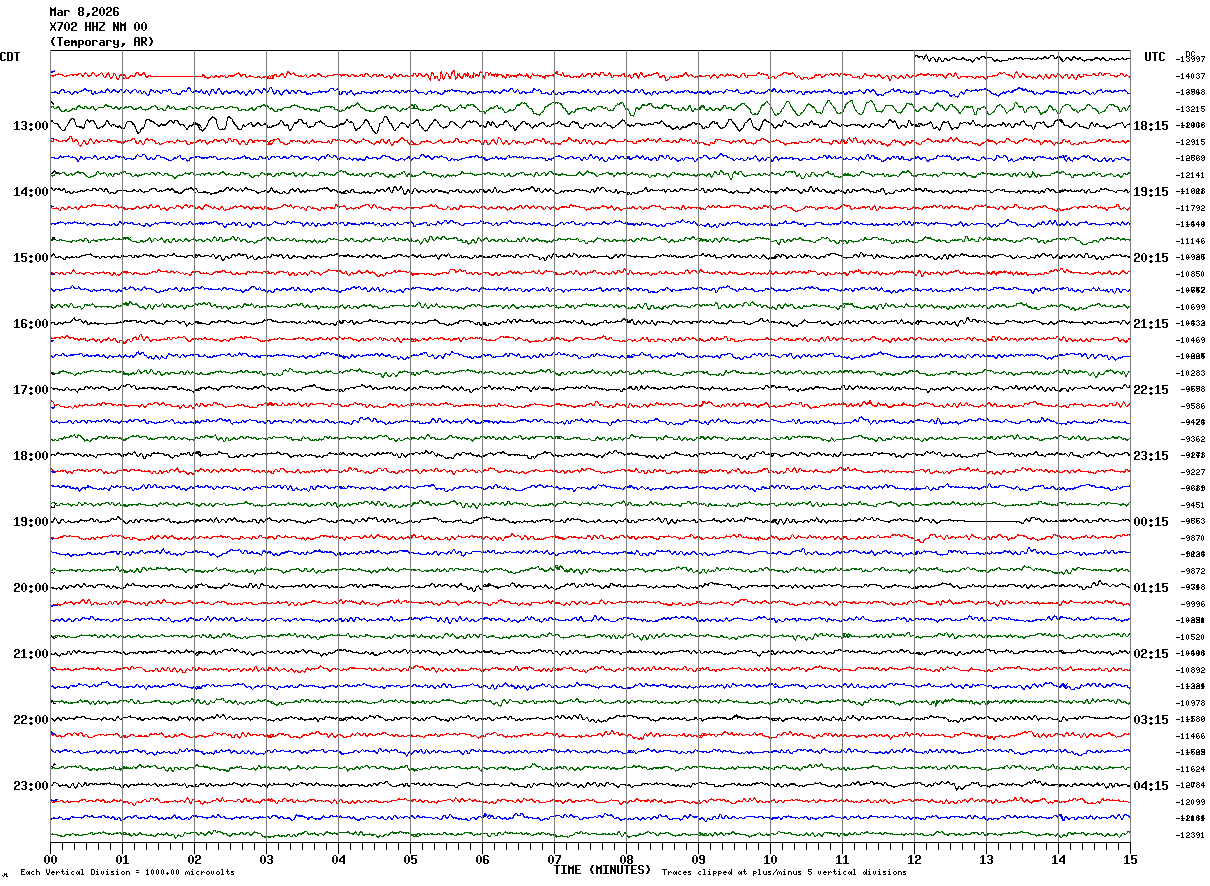The height and width of the screenshot is (886, 1210).
Task: Click the "-12141" DC offset value
Action: pyautogui.click(x=1190, y=175)
